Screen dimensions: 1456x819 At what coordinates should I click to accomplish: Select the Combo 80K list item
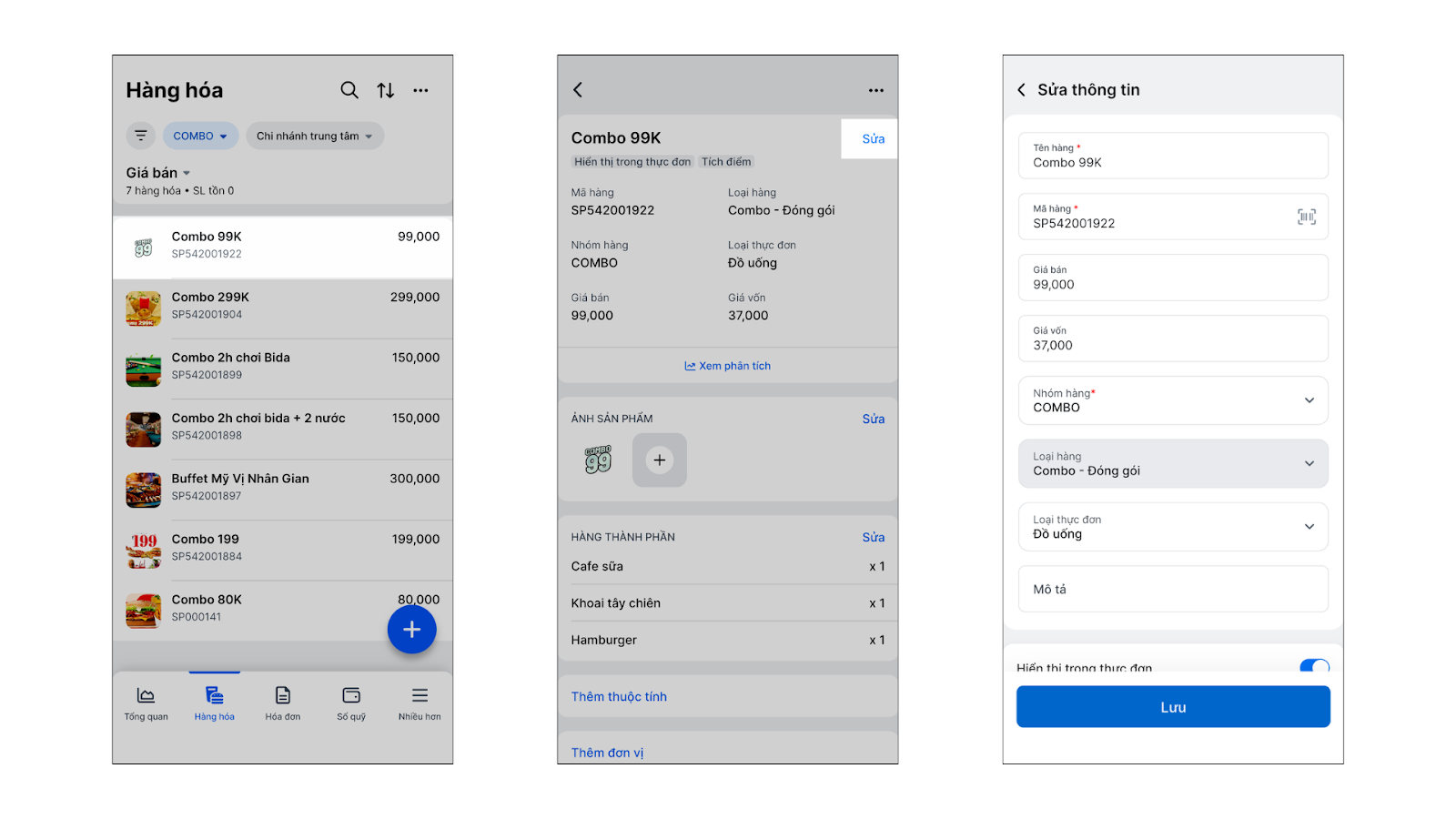pos(283,611)
